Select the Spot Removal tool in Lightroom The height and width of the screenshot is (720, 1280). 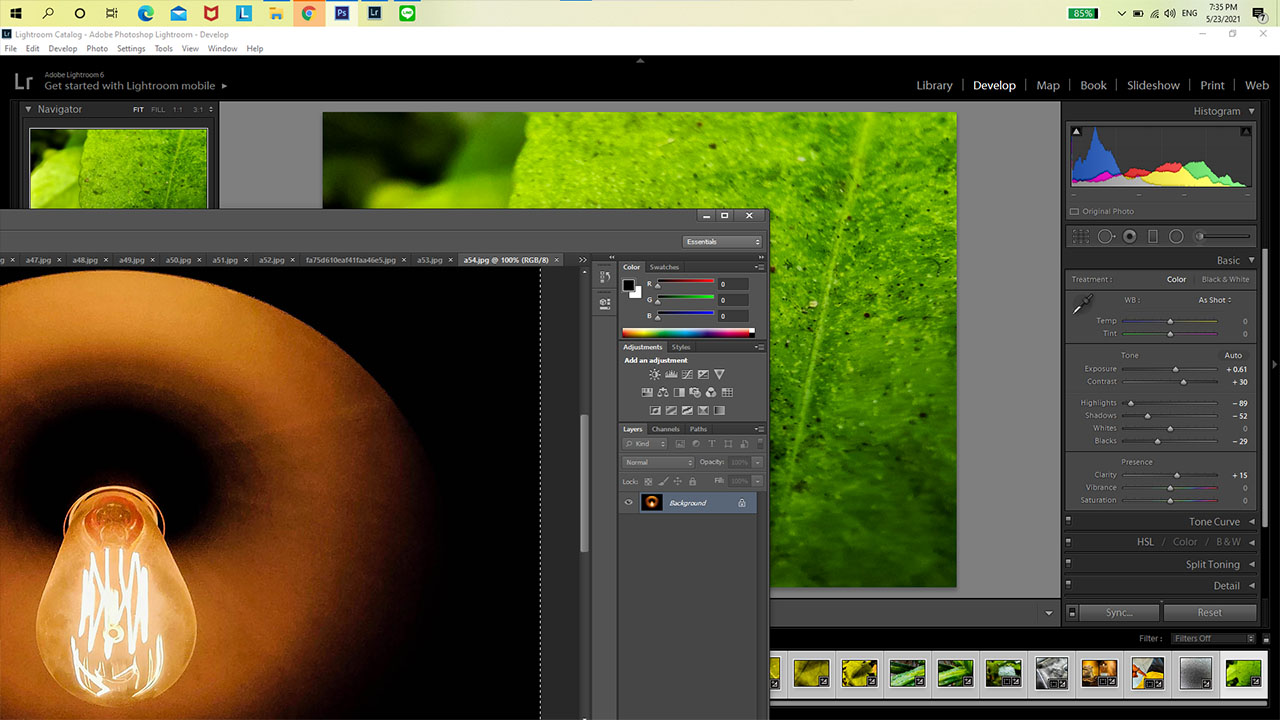(x=1106, y=237)
